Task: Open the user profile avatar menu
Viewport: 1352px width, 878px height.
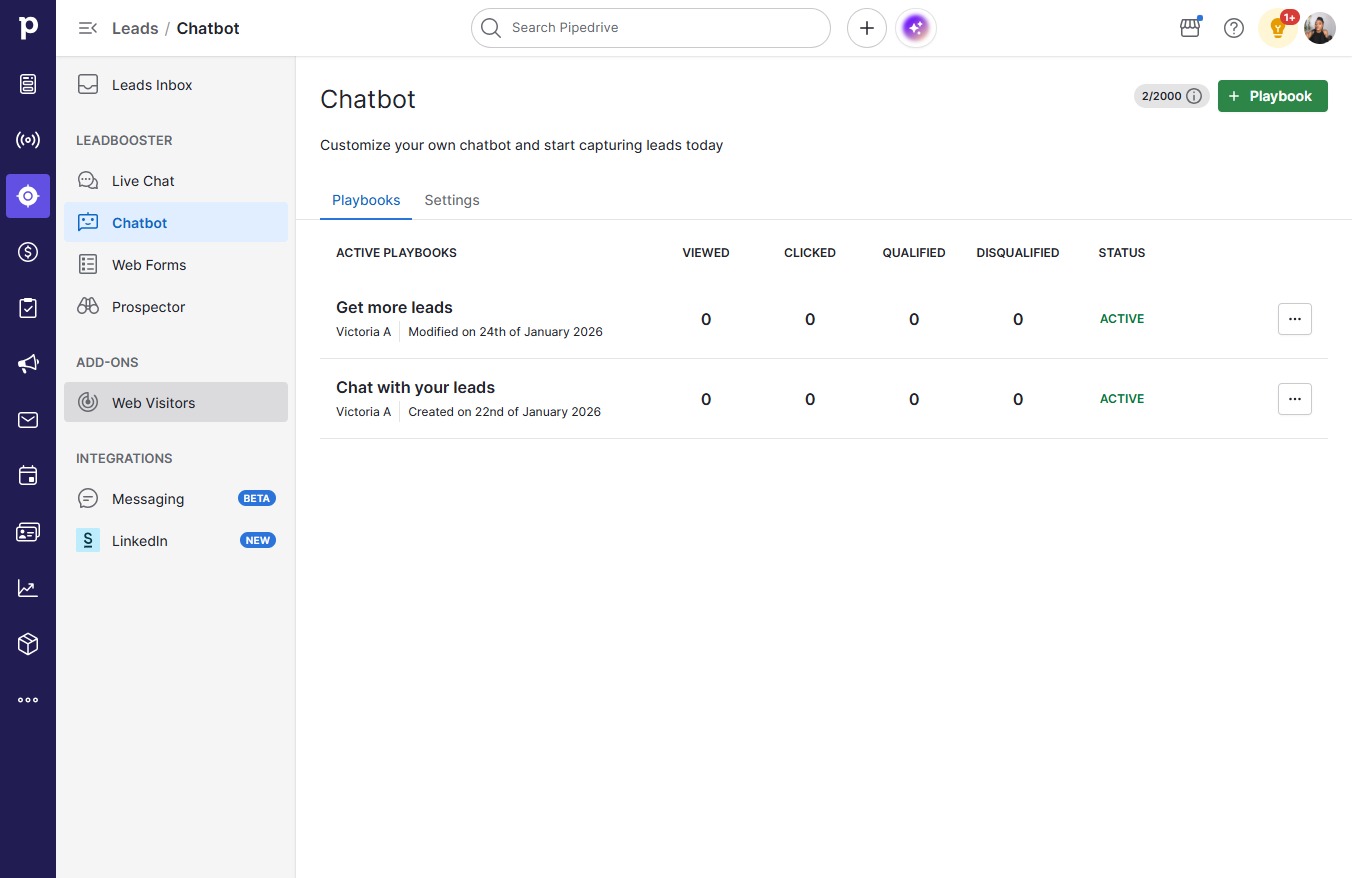Action: (1320, 28)
